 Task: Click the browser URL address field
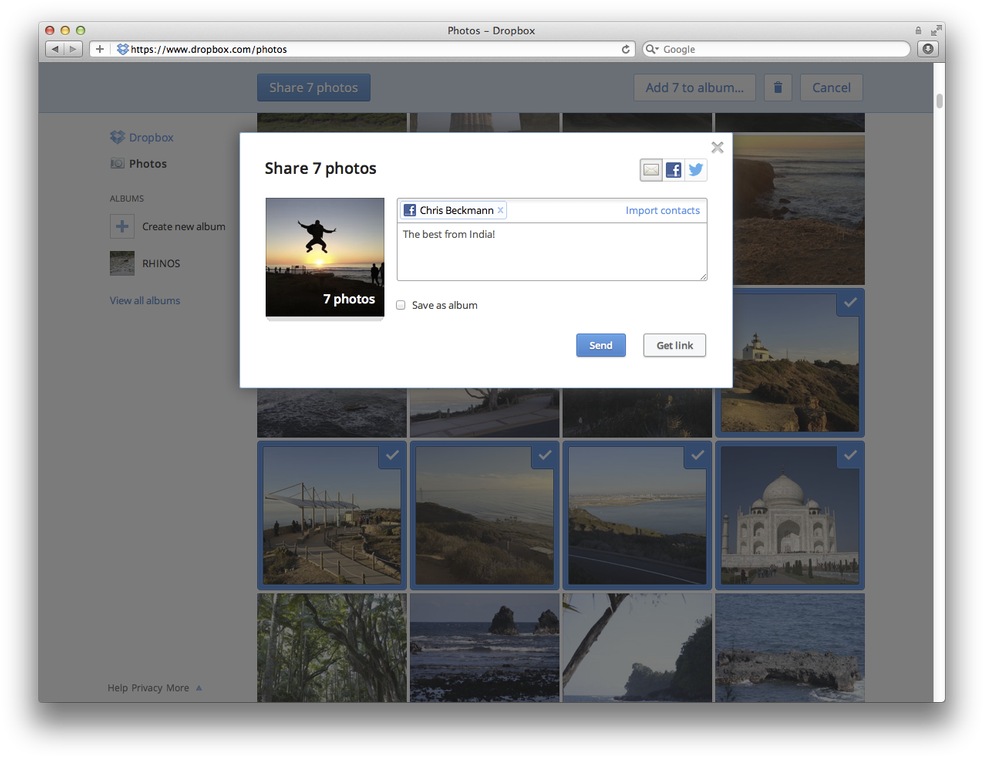pos(364,49)
